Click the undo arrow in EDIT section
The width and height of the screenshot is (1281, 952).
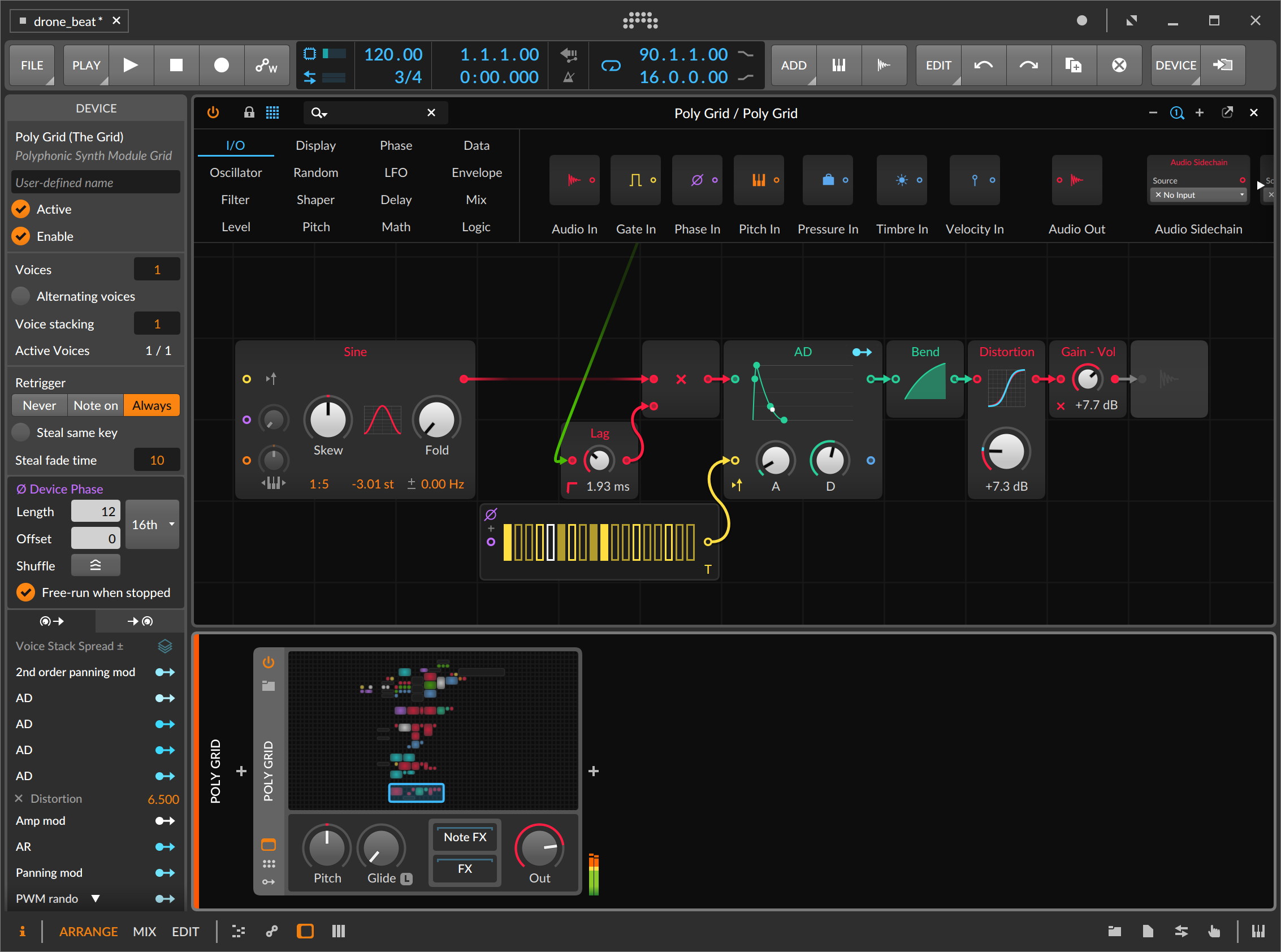(983, 65)
